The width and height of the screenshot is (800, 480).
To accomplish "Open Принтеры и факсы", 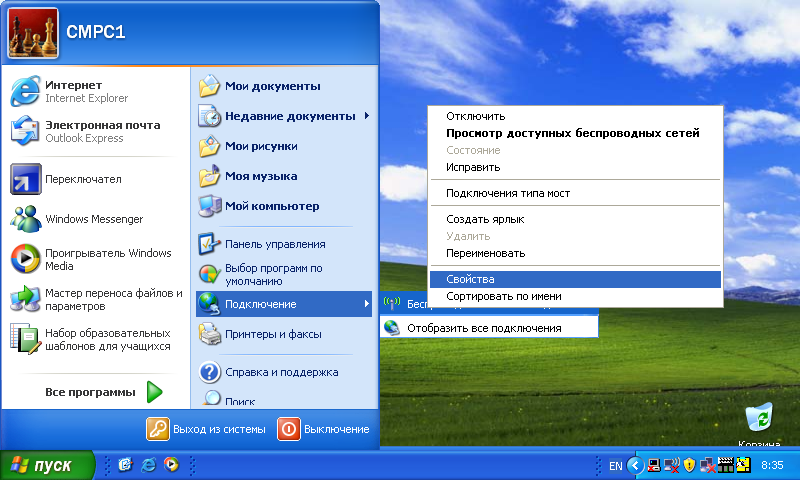I will pos(284,334).
